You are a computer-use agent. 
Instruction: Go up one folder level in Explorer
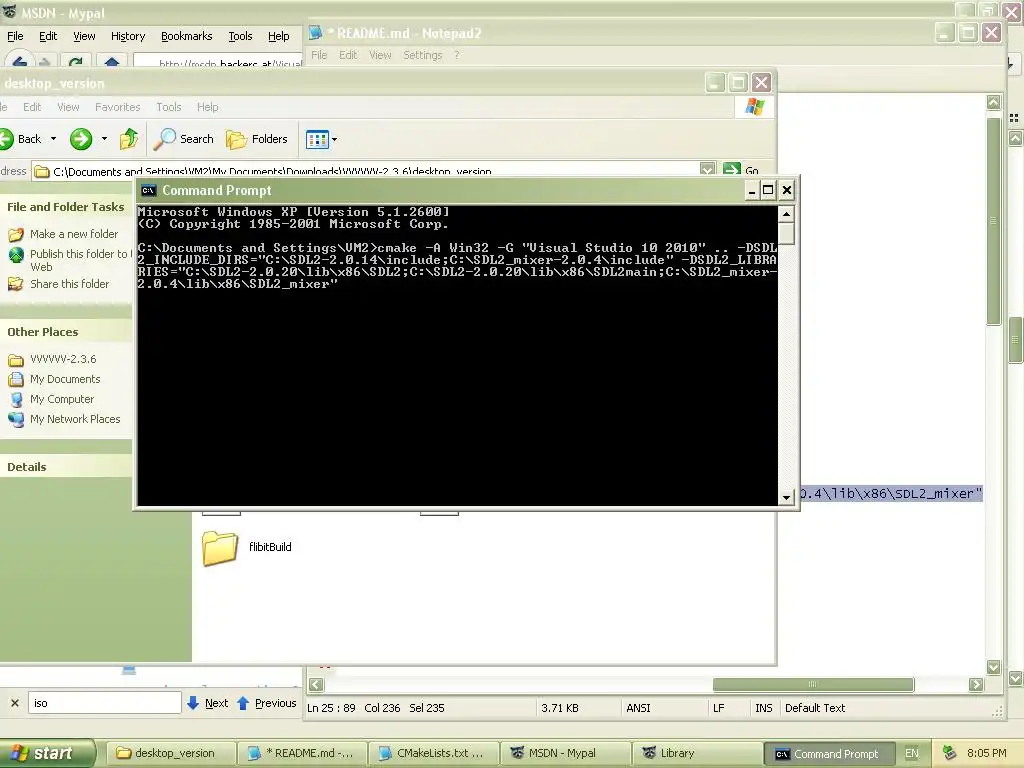[129, 138]
